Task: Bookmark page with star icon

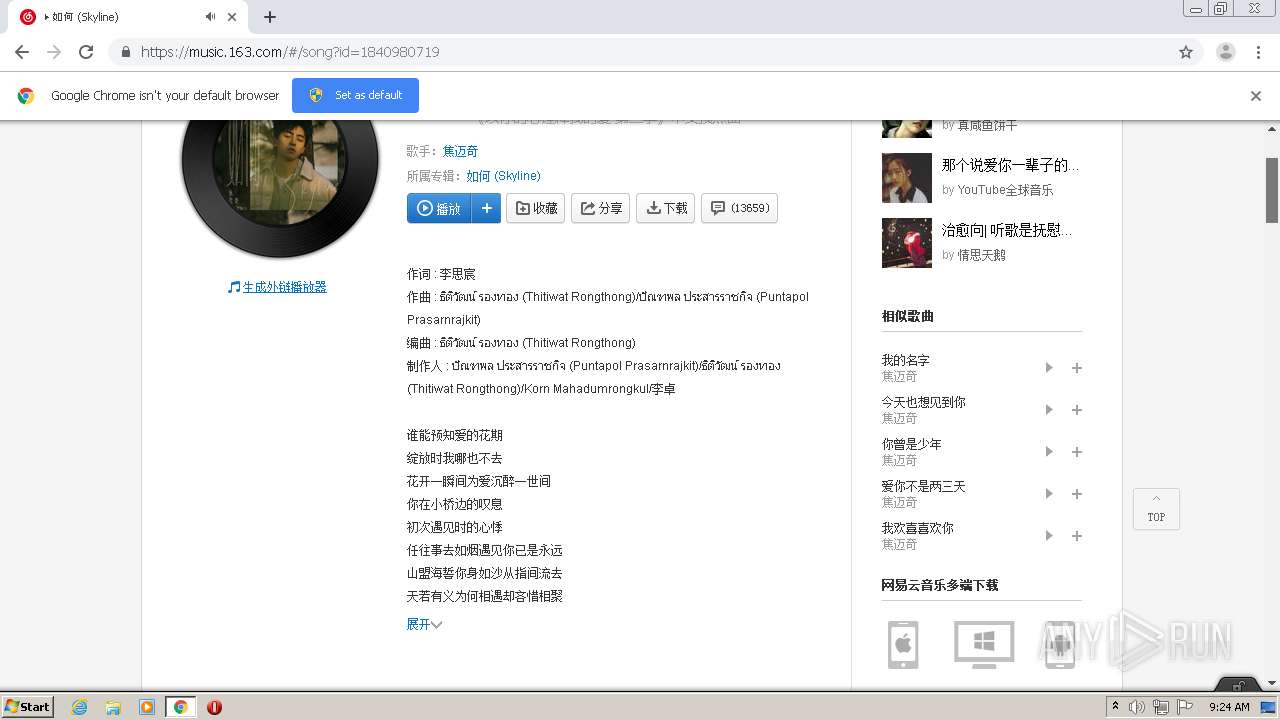Action: [1186, 52]
